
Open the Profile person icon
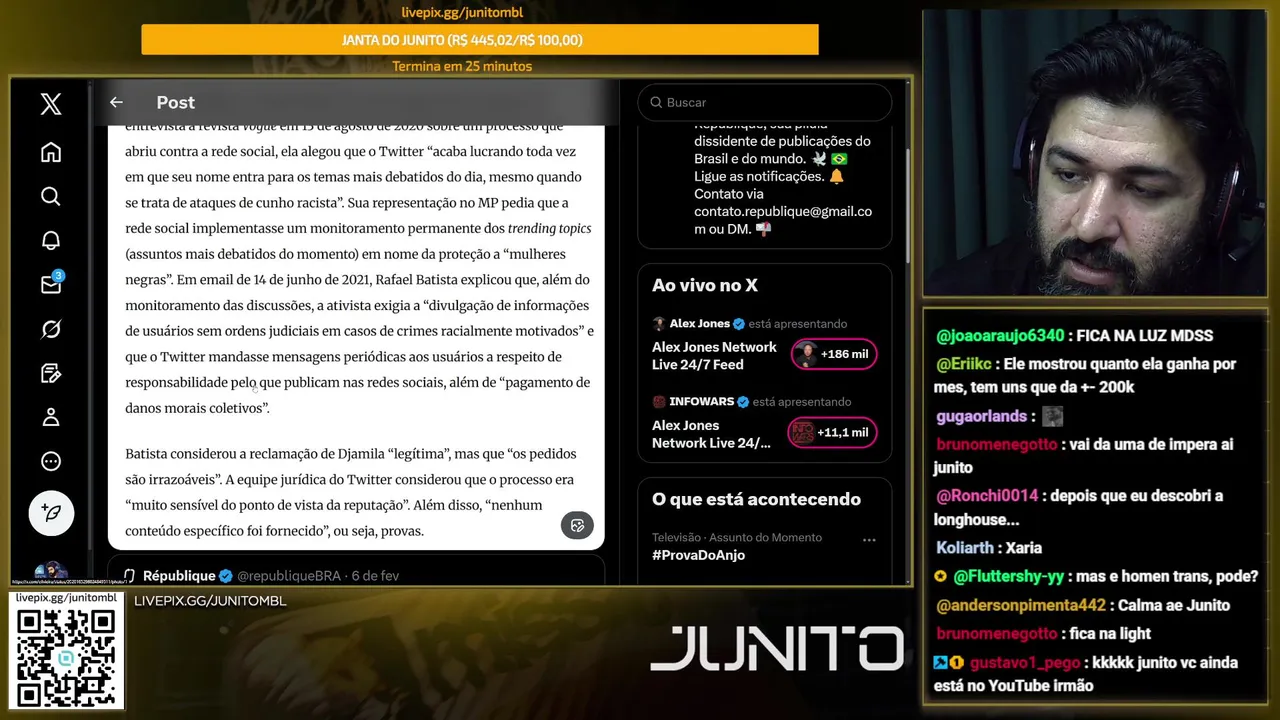pos(51,417)
